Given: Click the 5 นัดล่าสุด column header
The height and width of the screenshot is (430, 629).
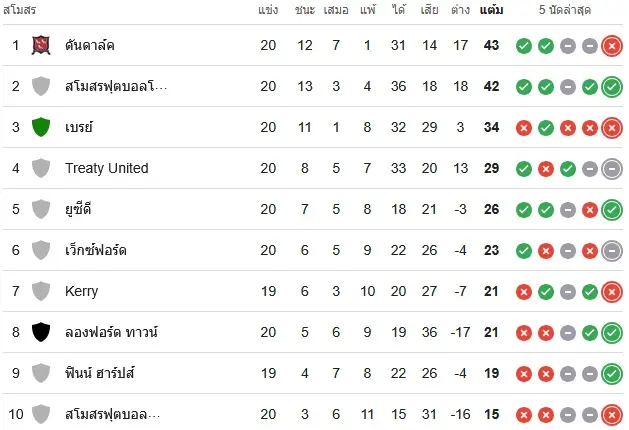Looking at the screenshot, I should 565,10.
